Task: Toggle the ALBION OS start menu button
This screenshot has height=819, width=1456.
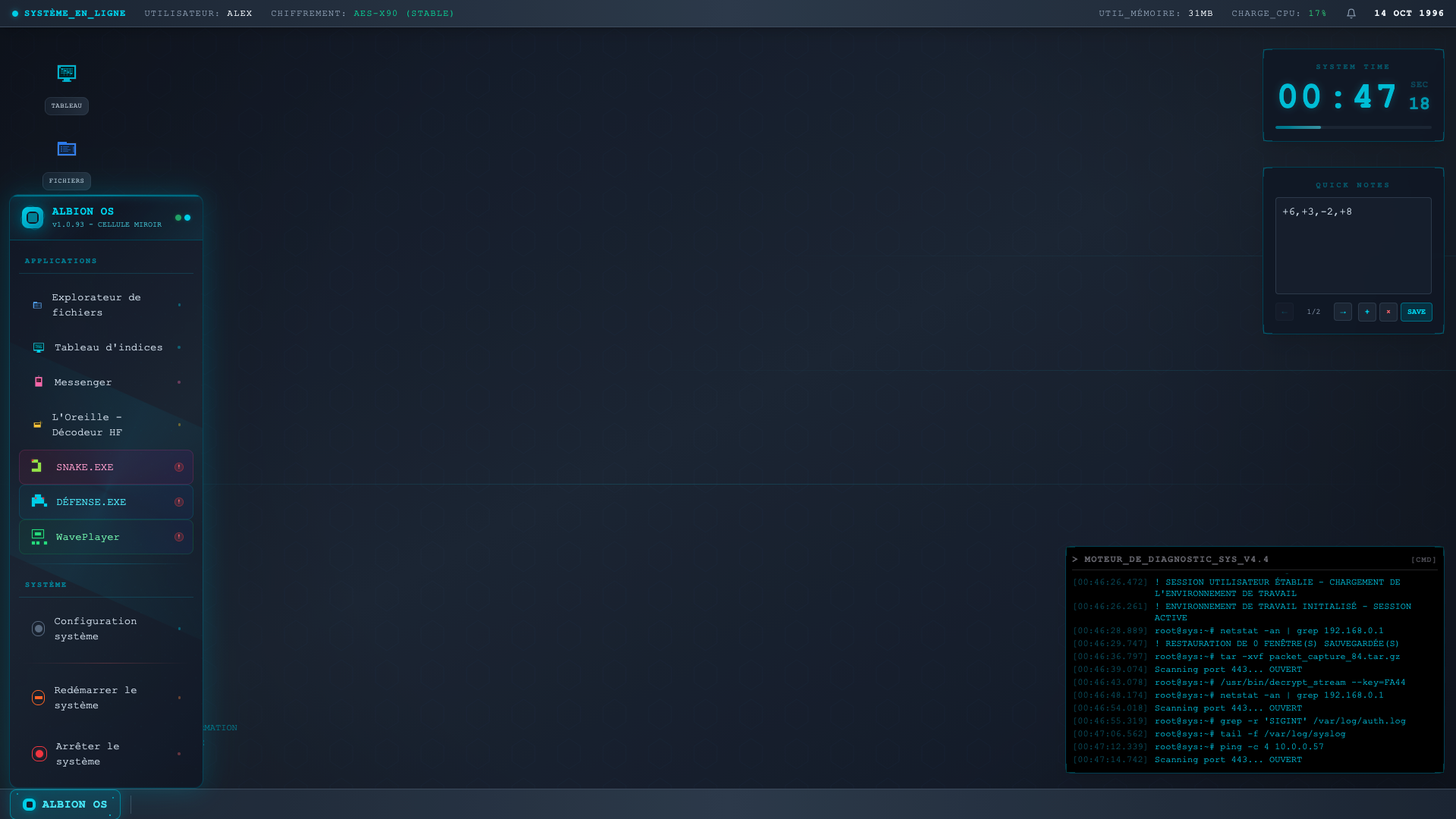Action: pyautogui.click(x=65, y=805)
